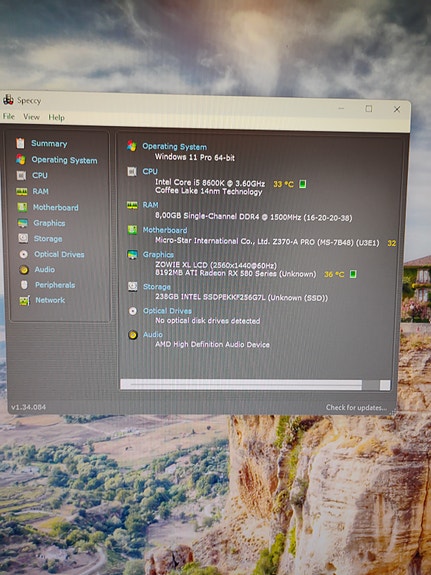The height and width of the screenshot is (575, 431).
Task: Click the Summary clipboard icon in sidebar
Action: (x=20, y=143)
